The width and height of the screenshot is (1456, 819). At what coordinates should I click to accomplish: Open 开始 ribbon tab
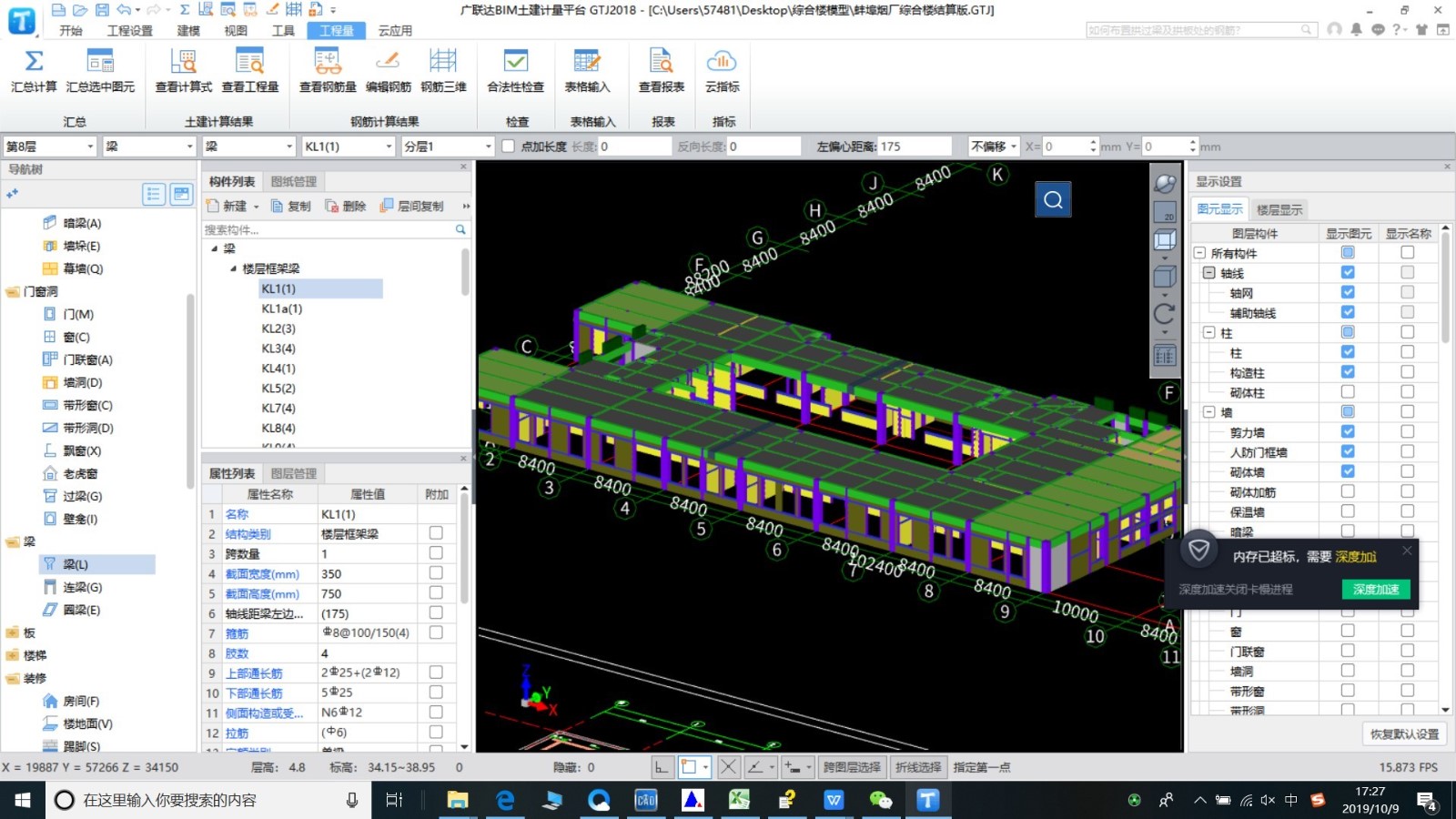(x=71, y=31)
